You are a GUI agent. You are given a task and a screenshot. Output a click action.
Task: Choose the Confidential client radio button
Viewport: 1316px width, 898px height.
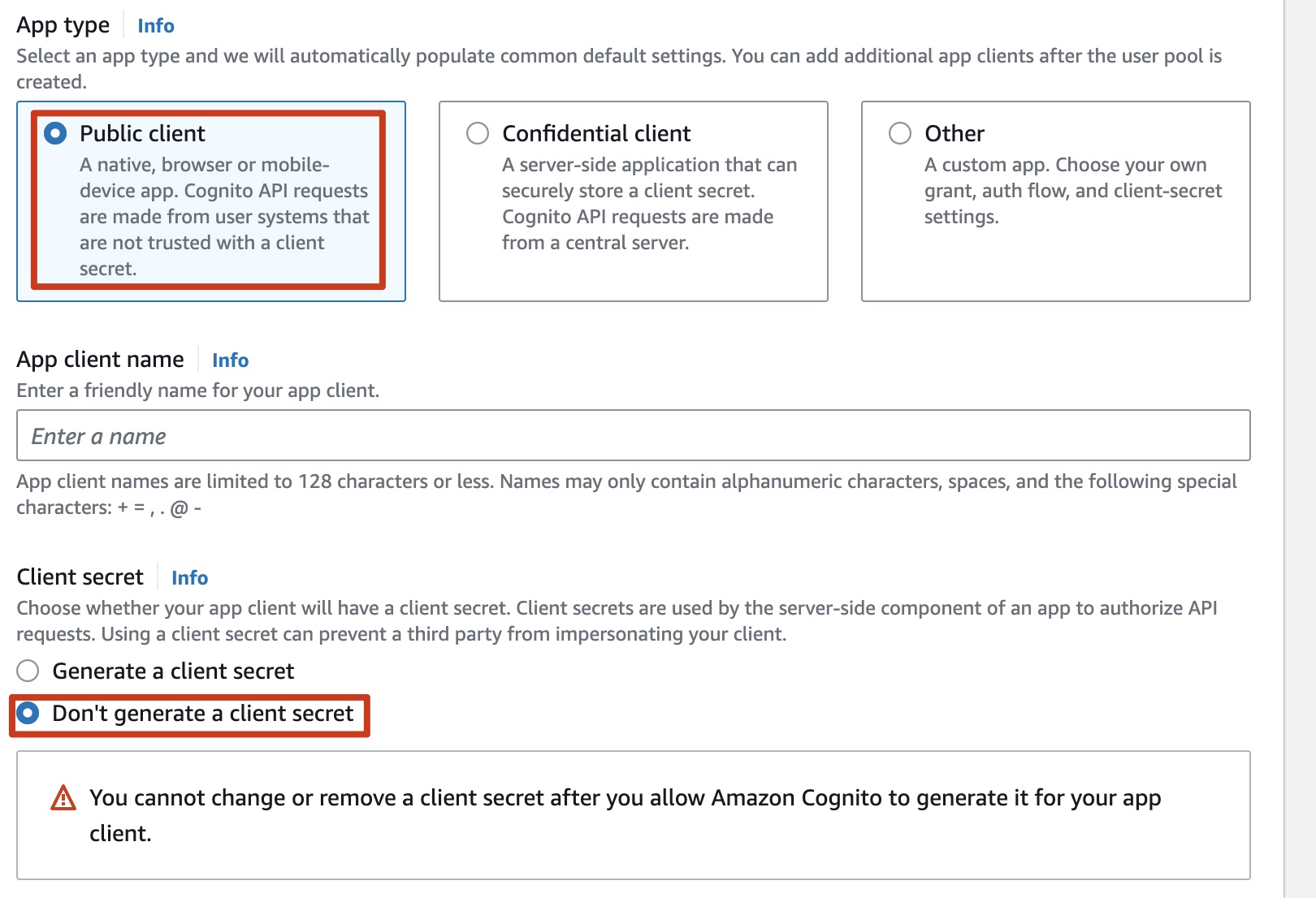478,133
